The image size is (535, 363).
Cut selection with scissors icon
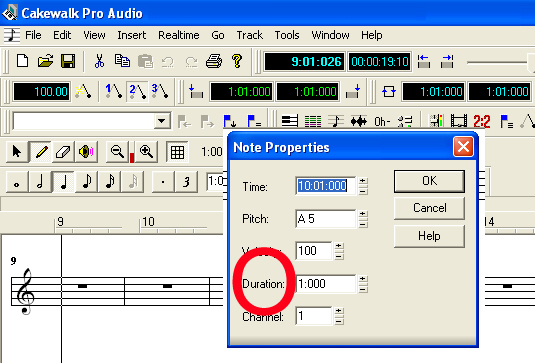click(x=99, y=61)
